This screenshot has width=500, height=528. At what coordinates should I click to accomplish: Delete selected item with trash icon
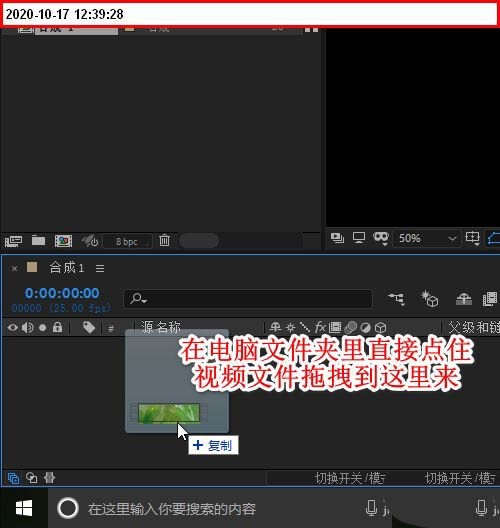(164, 240)
